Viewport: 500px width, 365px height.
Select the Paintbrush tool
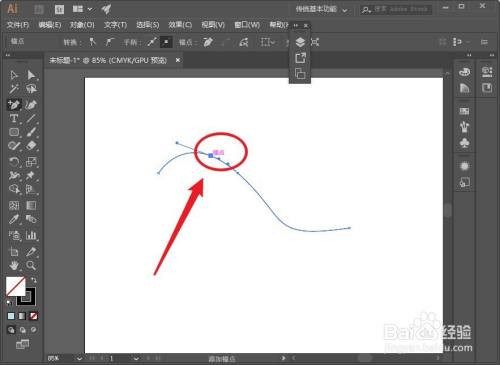[x=31, y=132]
